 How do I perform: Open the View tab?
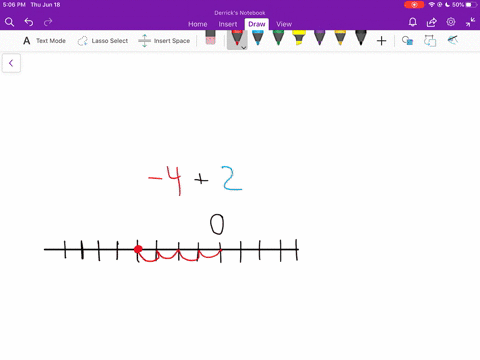[284, 24]
